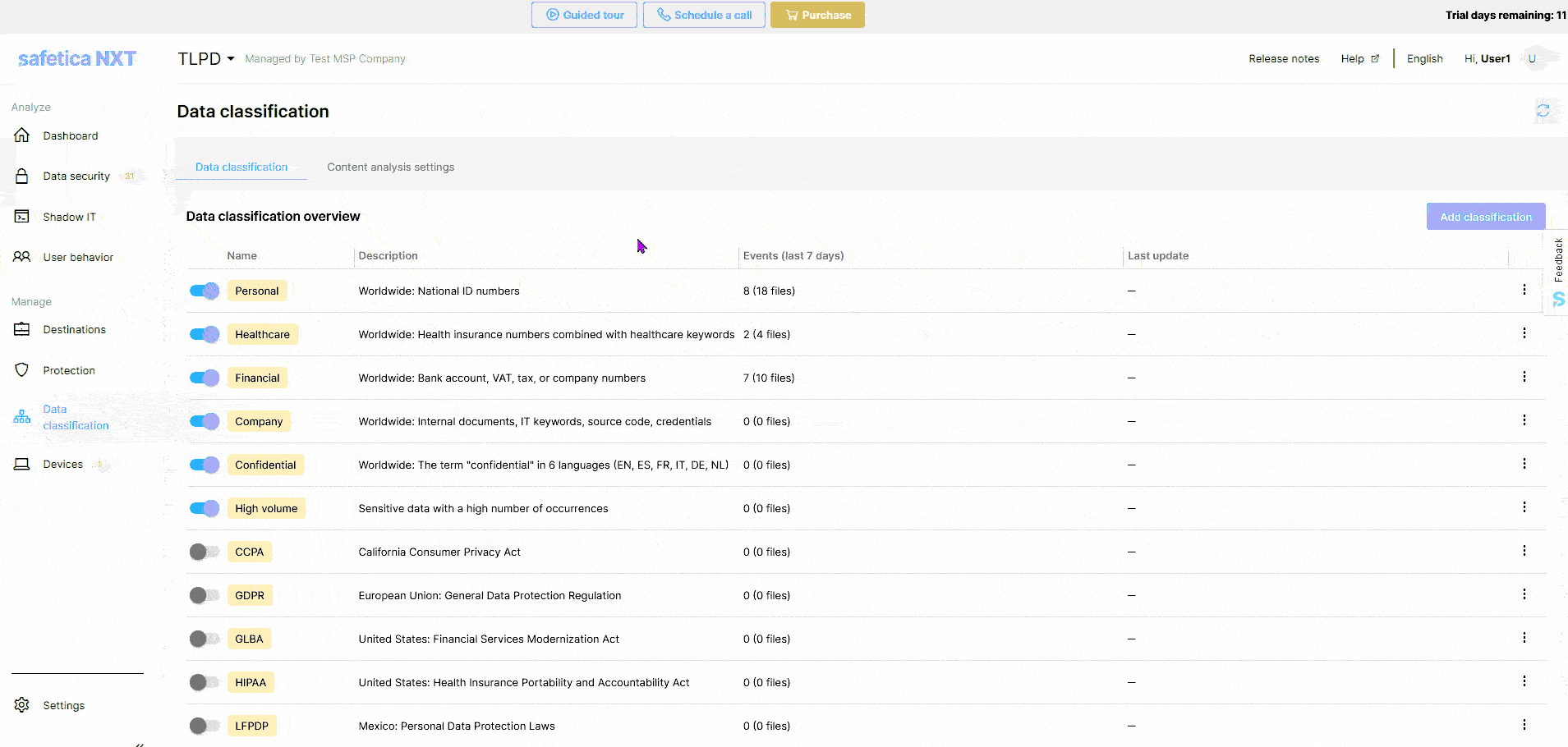Disable the Personal classification toggle

click(205, 291)
